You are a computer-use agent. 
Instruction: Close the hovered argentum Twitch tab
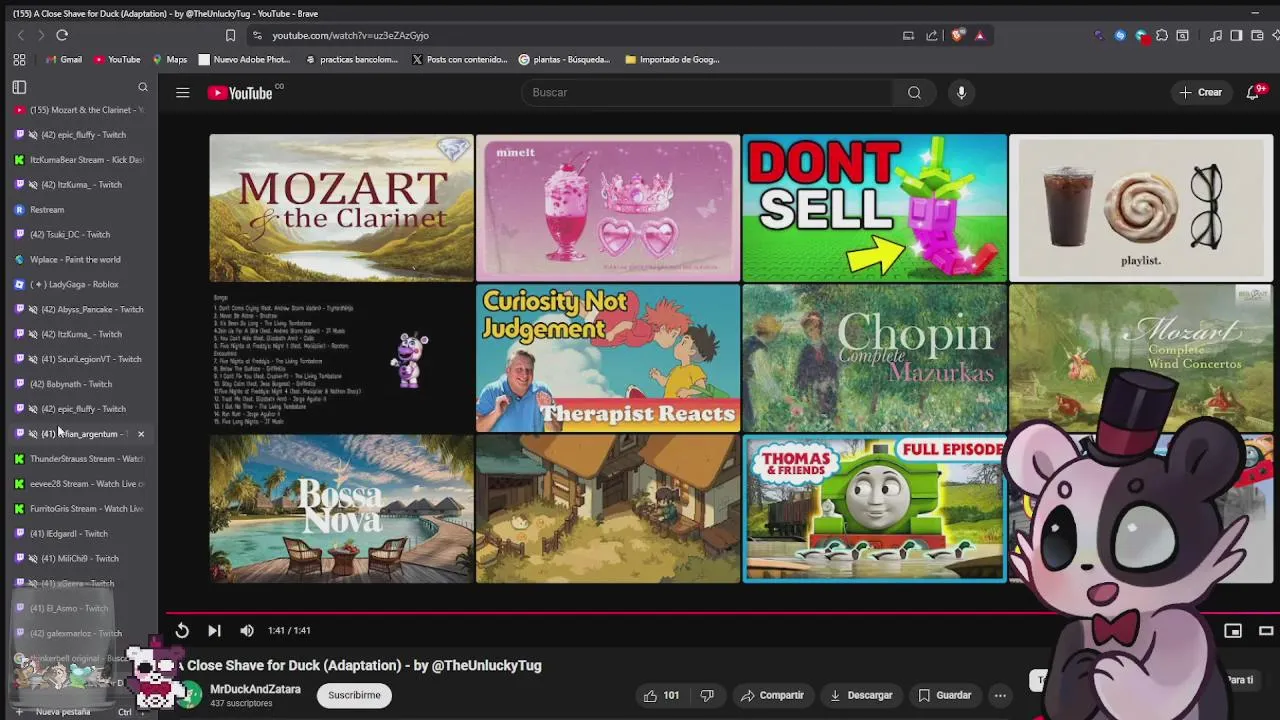141,434
